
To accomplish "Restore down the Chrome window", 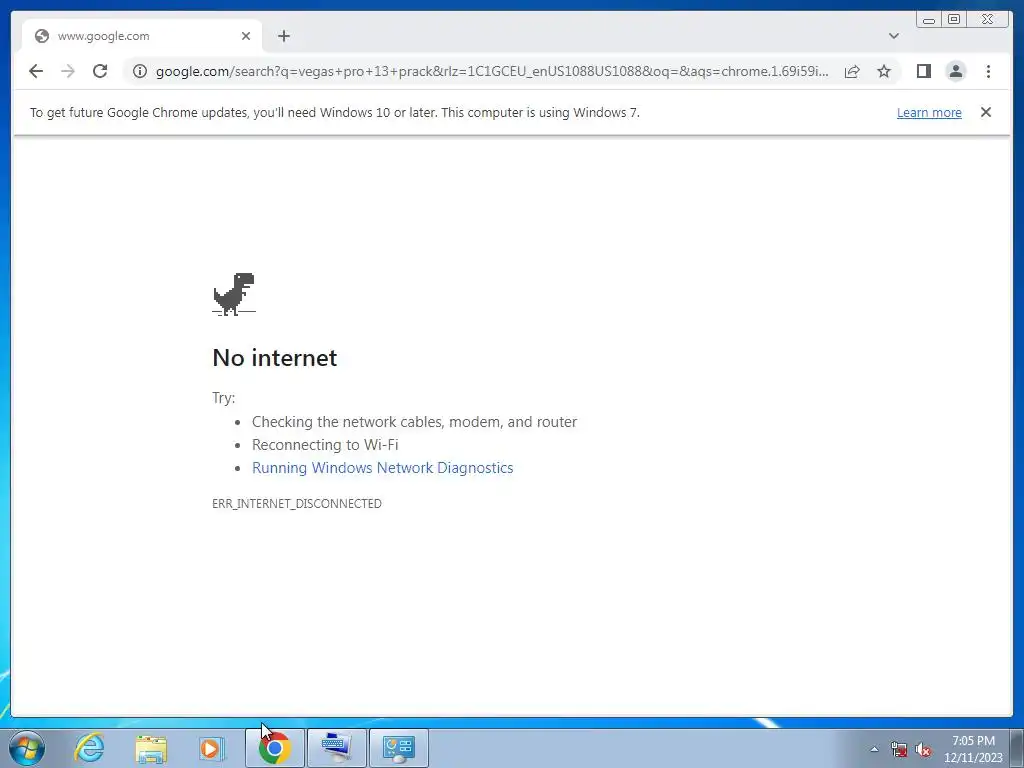I will (954, 20).
